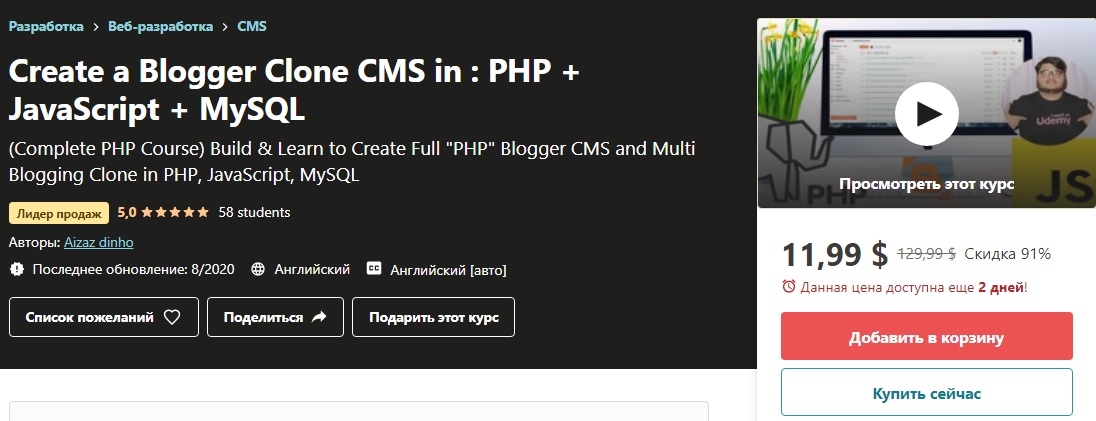Open author Aizaz dinho profile link
The image size is (1096, 421).
coord(98,242)
